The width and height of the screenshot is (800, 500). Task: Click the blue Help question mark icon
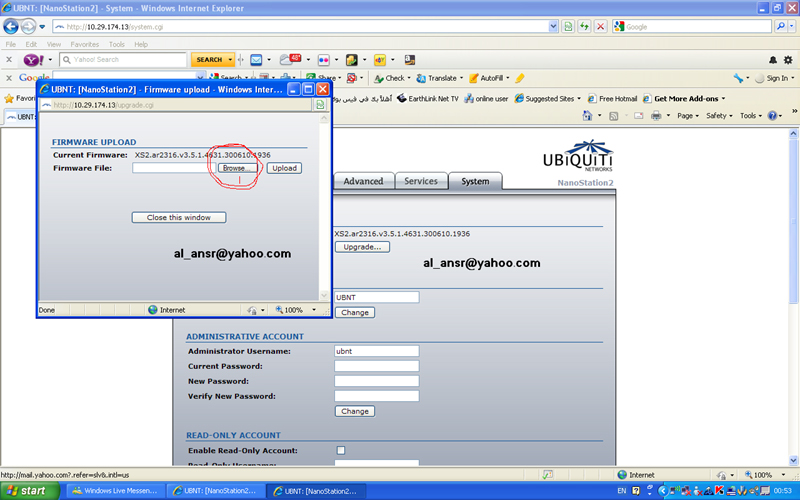[772, 116]
